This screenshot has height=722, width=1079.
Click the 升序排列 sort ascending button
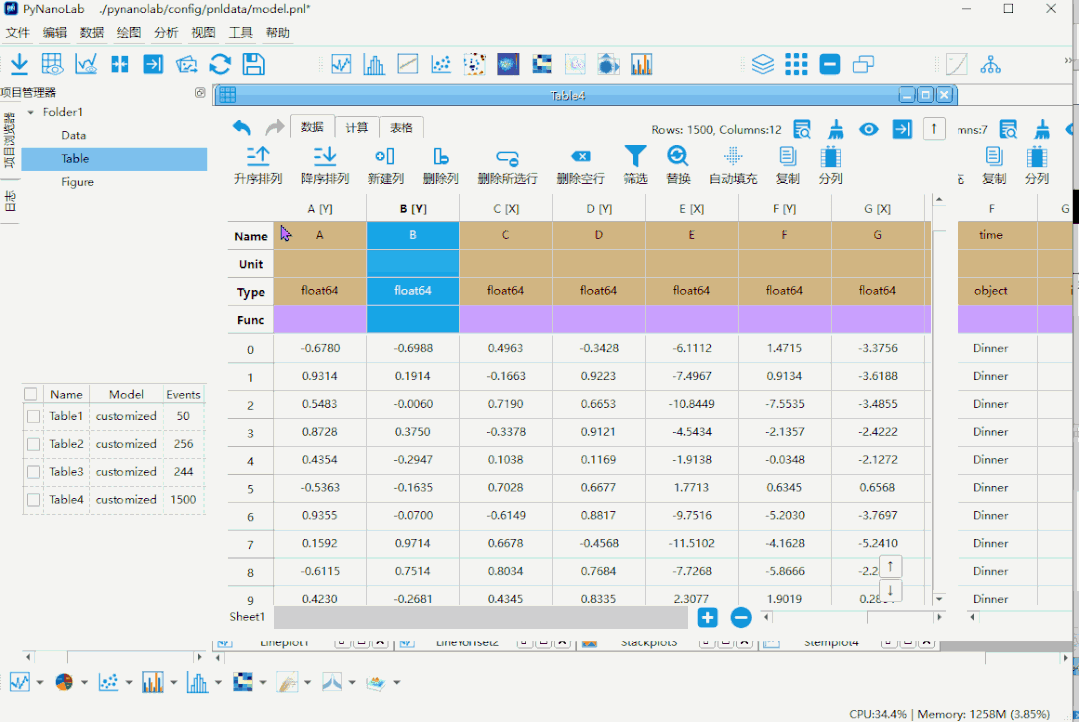click(x=258, y=165)
